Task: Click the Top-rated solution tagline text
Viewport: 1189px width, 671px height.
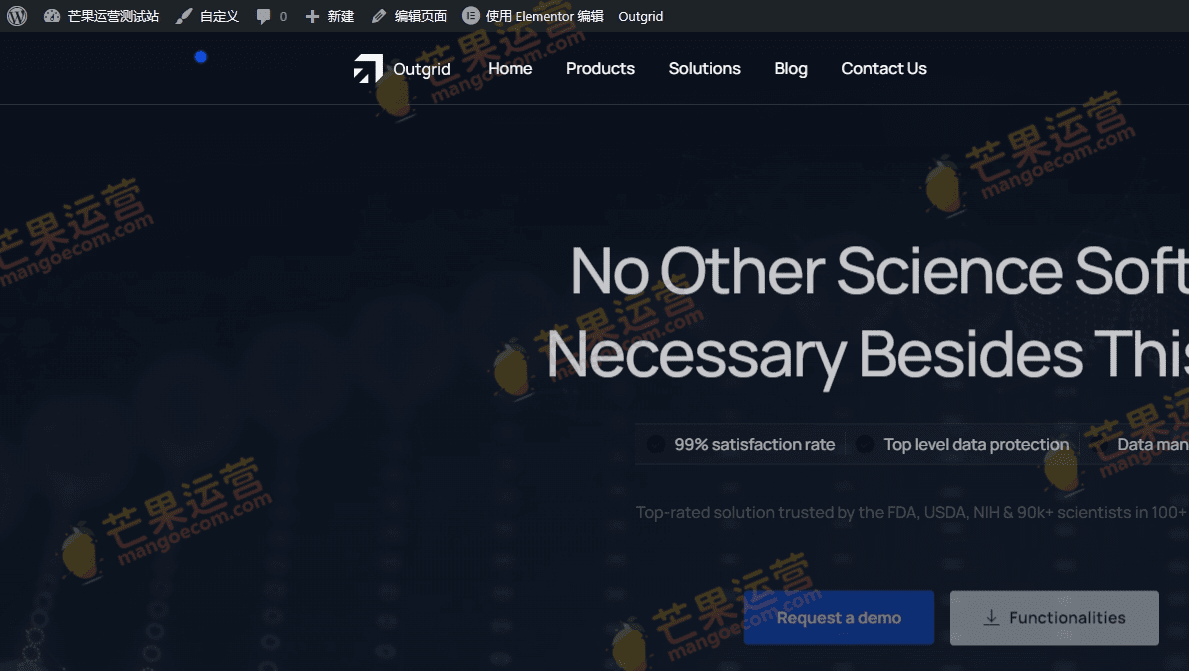Action: tap(912, 513)
